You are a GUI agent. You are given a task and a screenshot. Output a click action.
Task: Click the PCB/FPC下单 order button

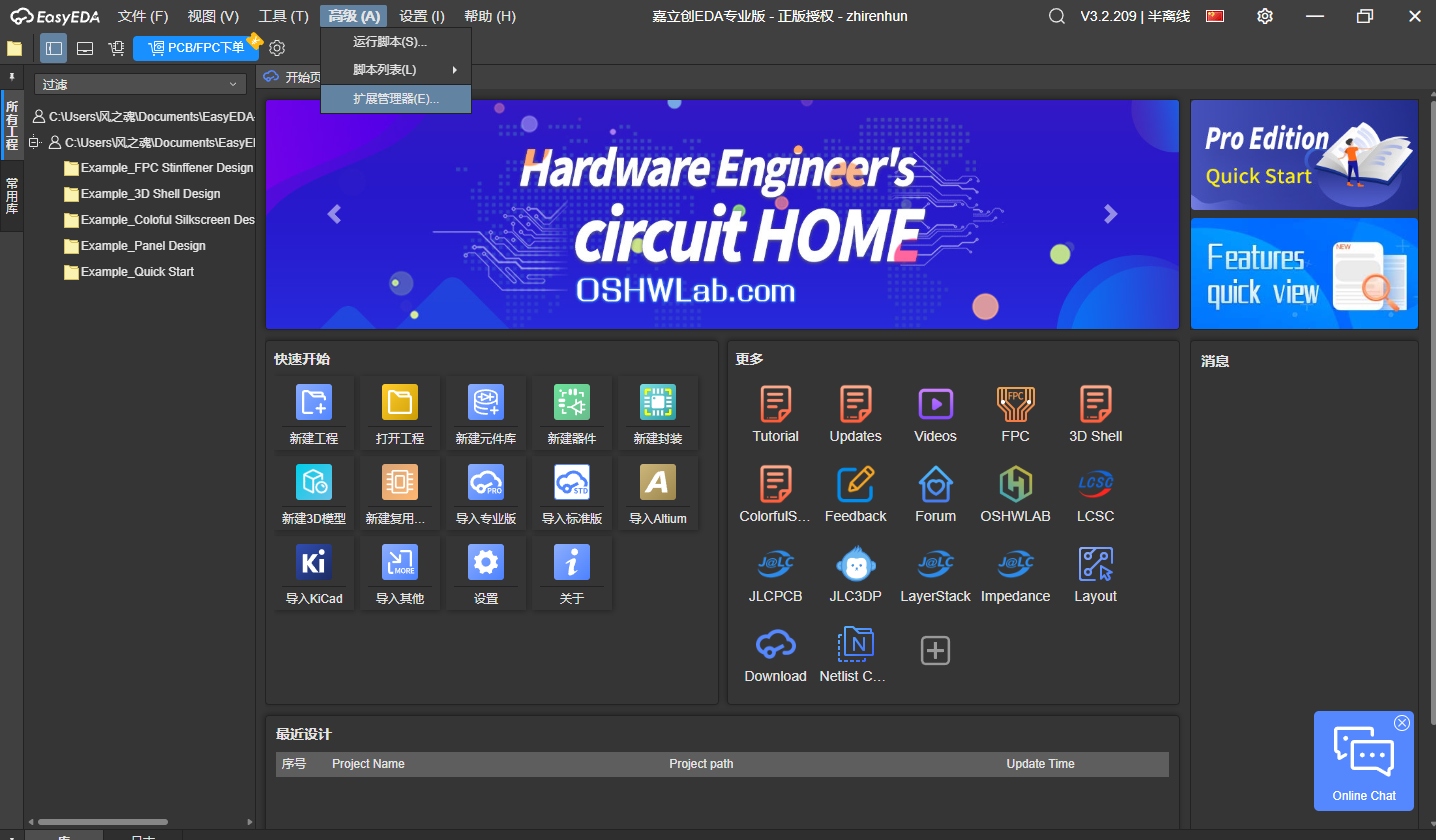pyautogui.click(x=196, y=48)
